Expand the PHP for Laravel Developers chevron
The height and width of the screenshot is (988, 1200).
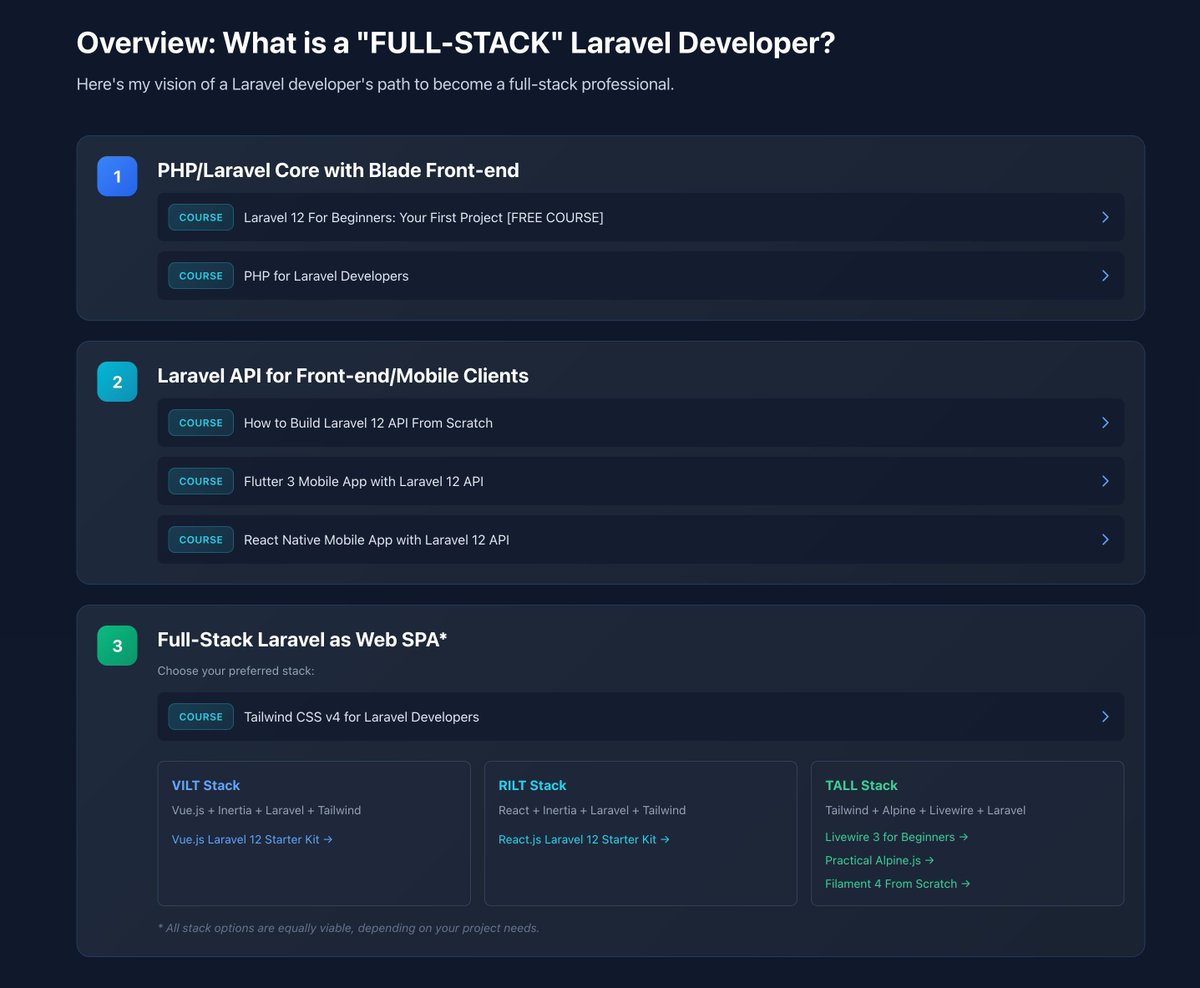[x=1105, y=276]
